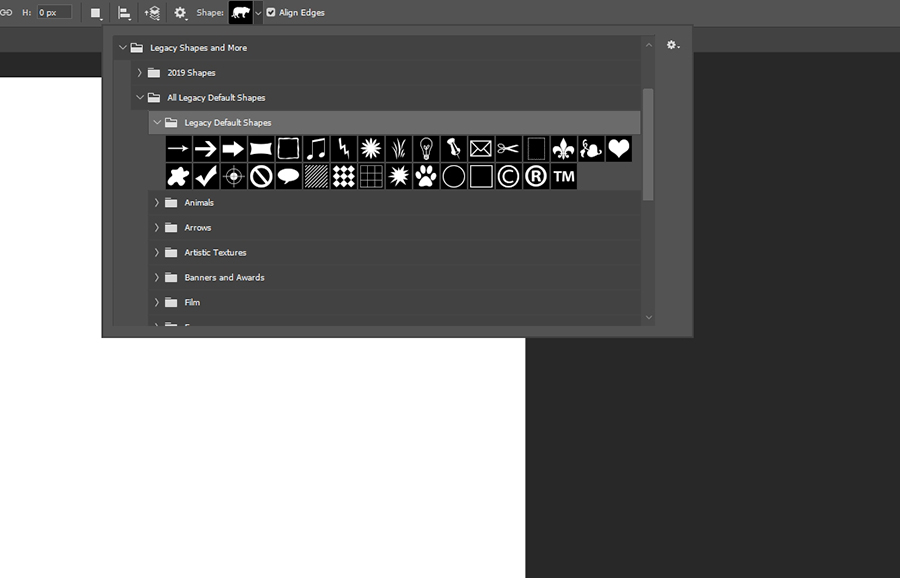The image size is (900, 578).
Task: Choose the push pin shape
Action: point(453,149)
